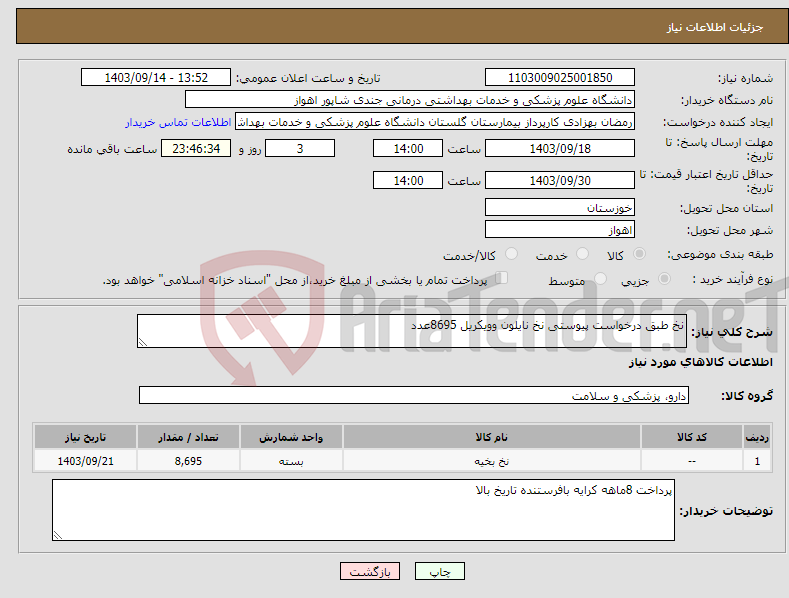Image resolution: width=789 pixels, height=598 pixels.
Task: Open the اطلاعات تماس خریدار link
Action: point(178,122)
